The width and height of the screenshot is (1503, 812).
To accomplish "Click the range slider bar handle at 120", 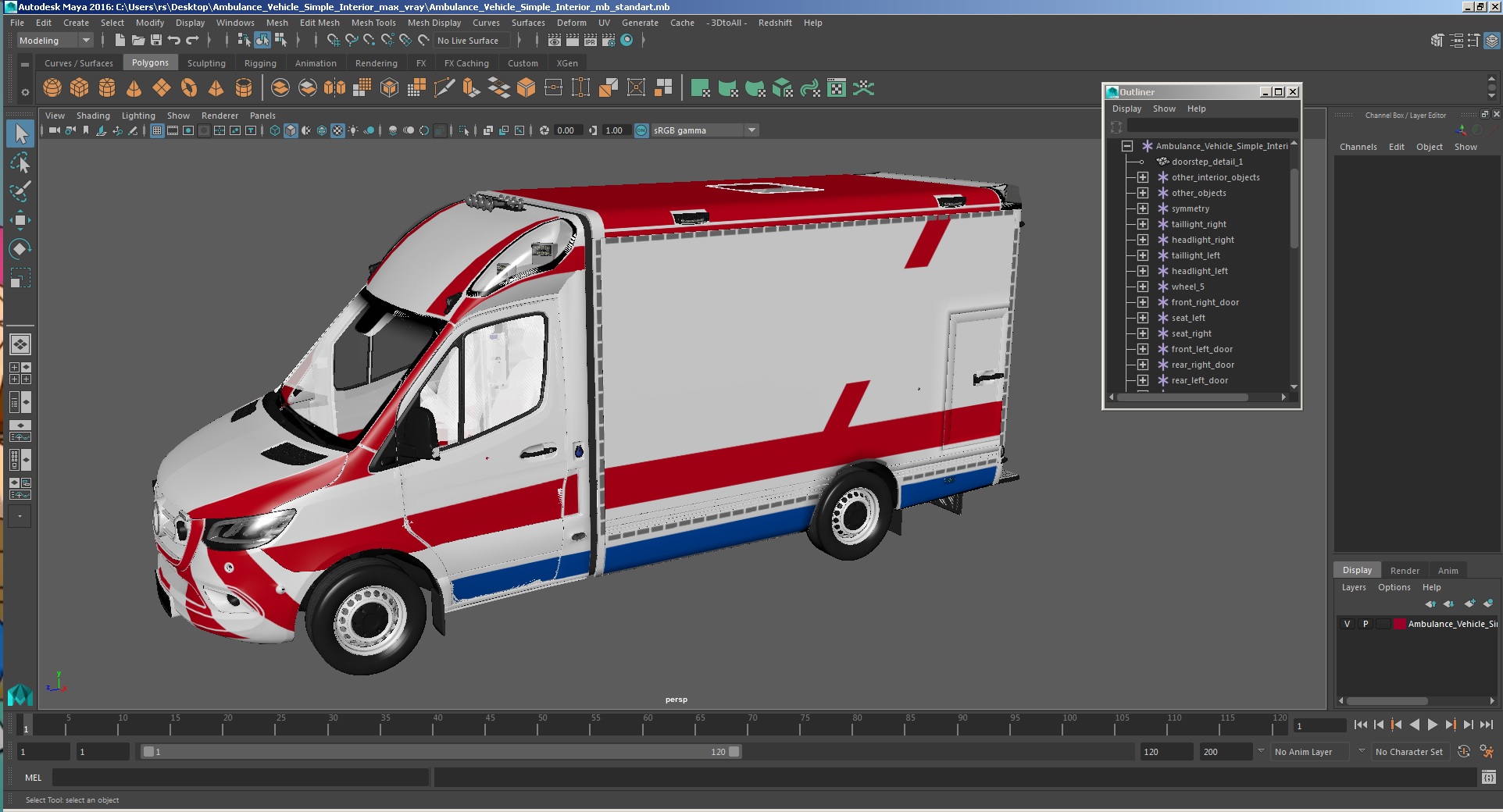I will tap(734, 752).
